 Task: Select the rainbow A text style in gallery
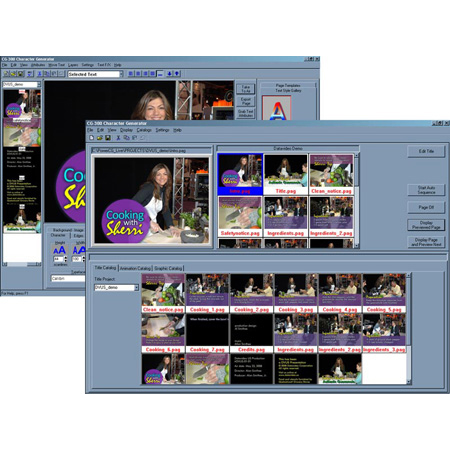click(x=277, y=109)
